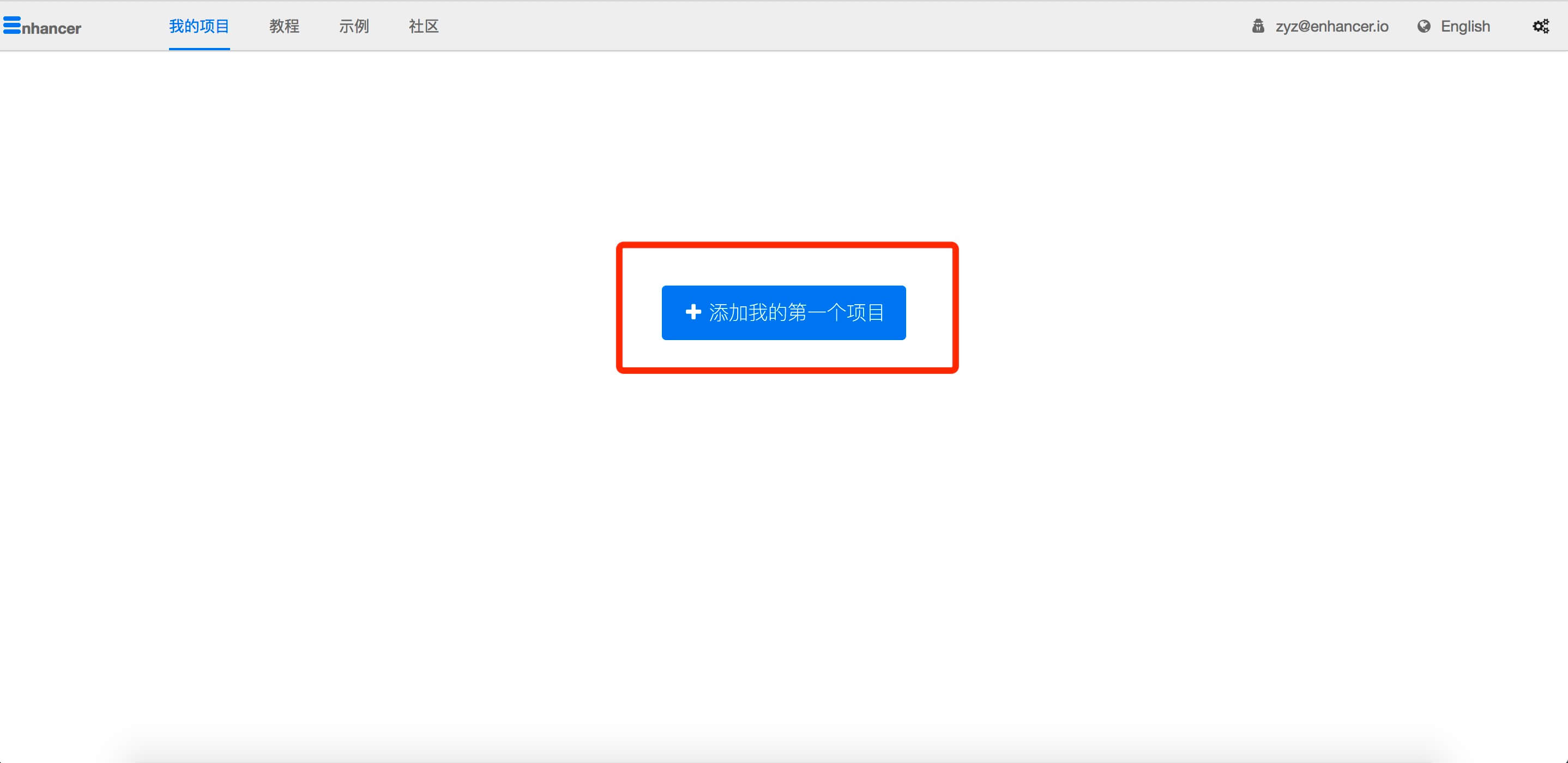Image resolution: width=1568 pixels, height=763 pixels.
Task: Click the Enhancer three-bar logo icon
Action: coord(11,25)
